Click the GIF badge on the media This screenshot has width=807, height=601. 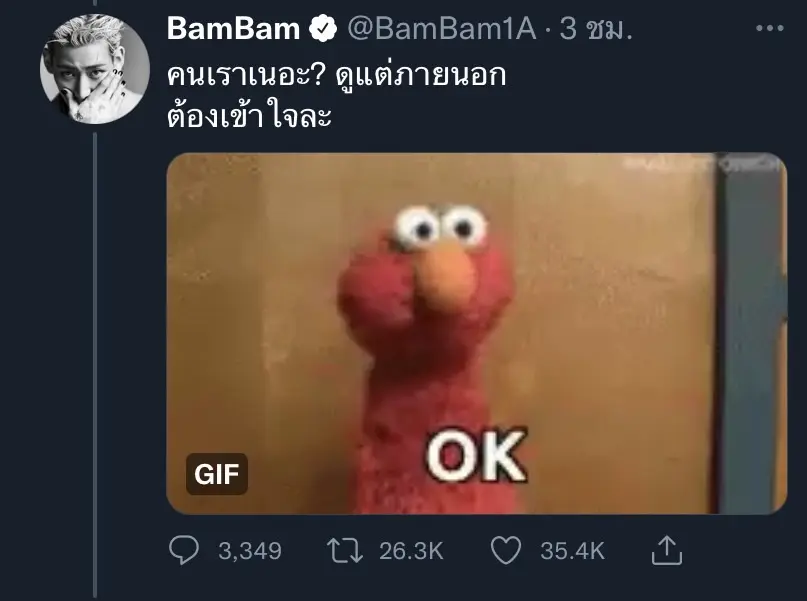[217, 474]
